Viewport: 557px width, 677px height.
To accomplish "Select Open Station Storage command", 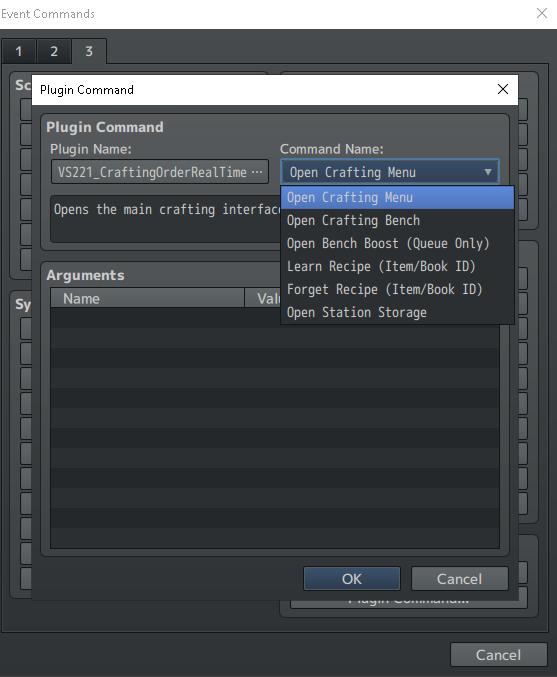I will 397,312.
